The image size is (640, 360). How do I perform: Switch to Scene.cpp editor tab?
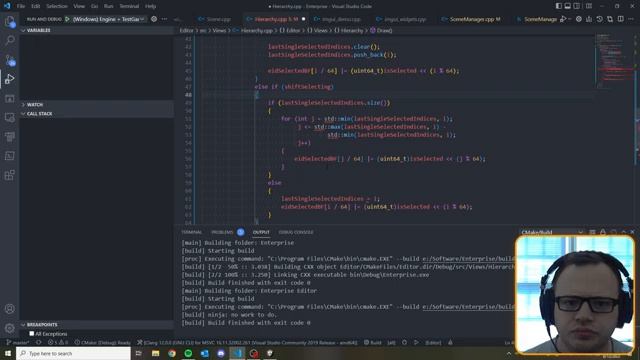[x=215, y=19]
